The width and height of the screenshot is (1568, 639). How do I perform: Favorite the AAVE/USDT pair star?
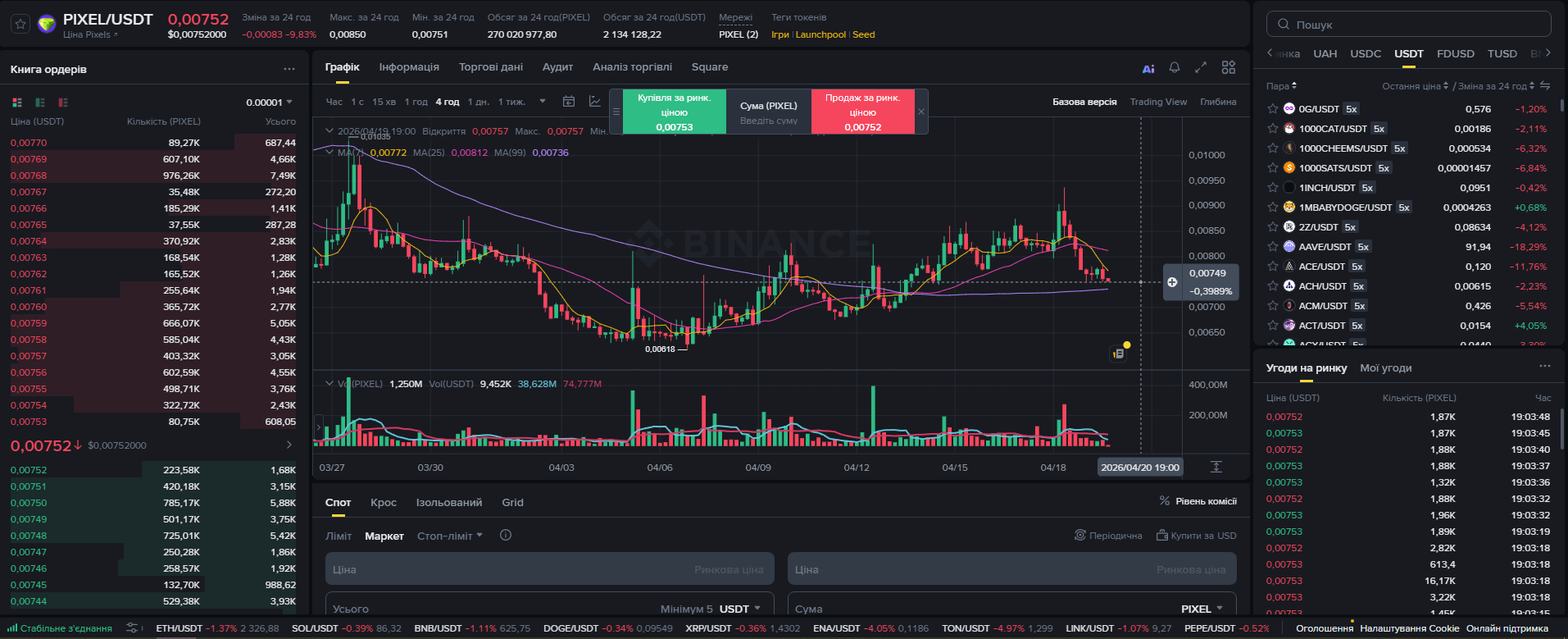[1273, 246]
